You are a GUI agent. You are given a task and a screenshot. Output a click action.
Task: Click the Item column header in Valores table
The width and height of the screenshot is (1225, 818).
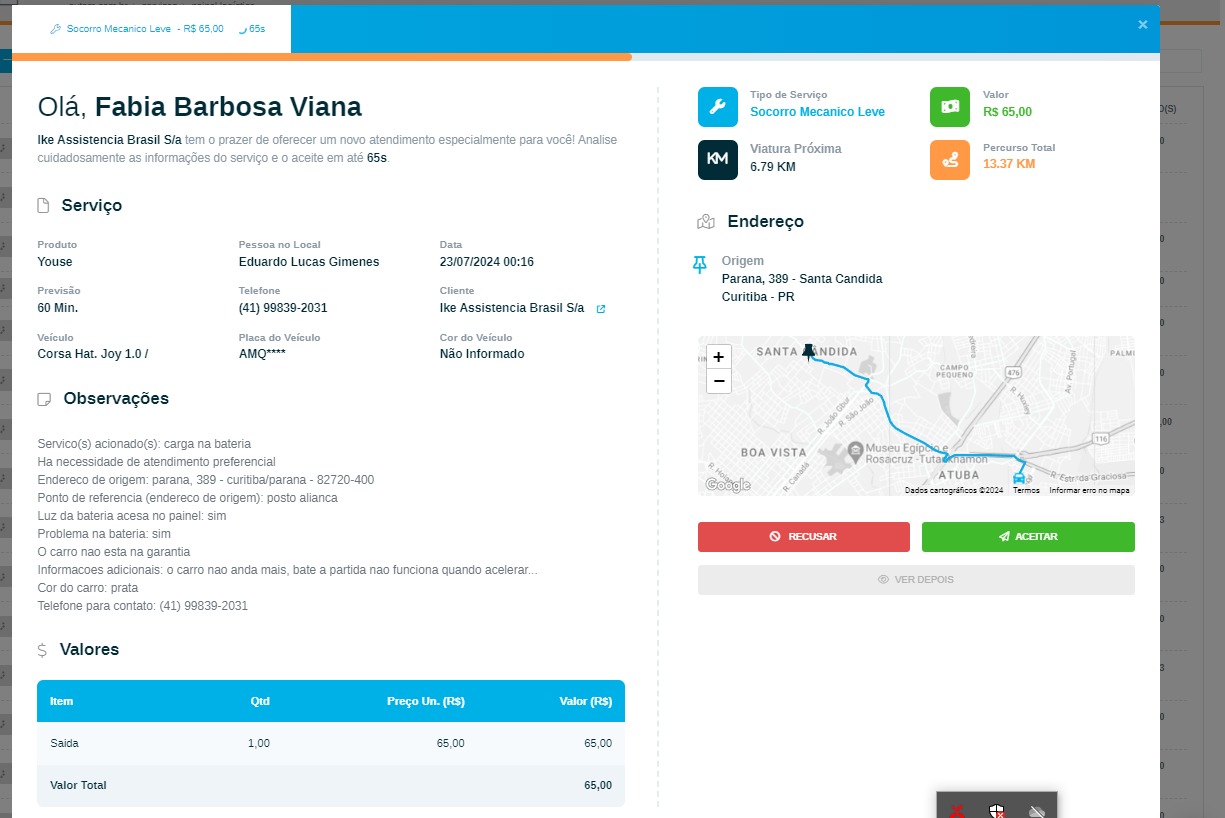[61, 702]
